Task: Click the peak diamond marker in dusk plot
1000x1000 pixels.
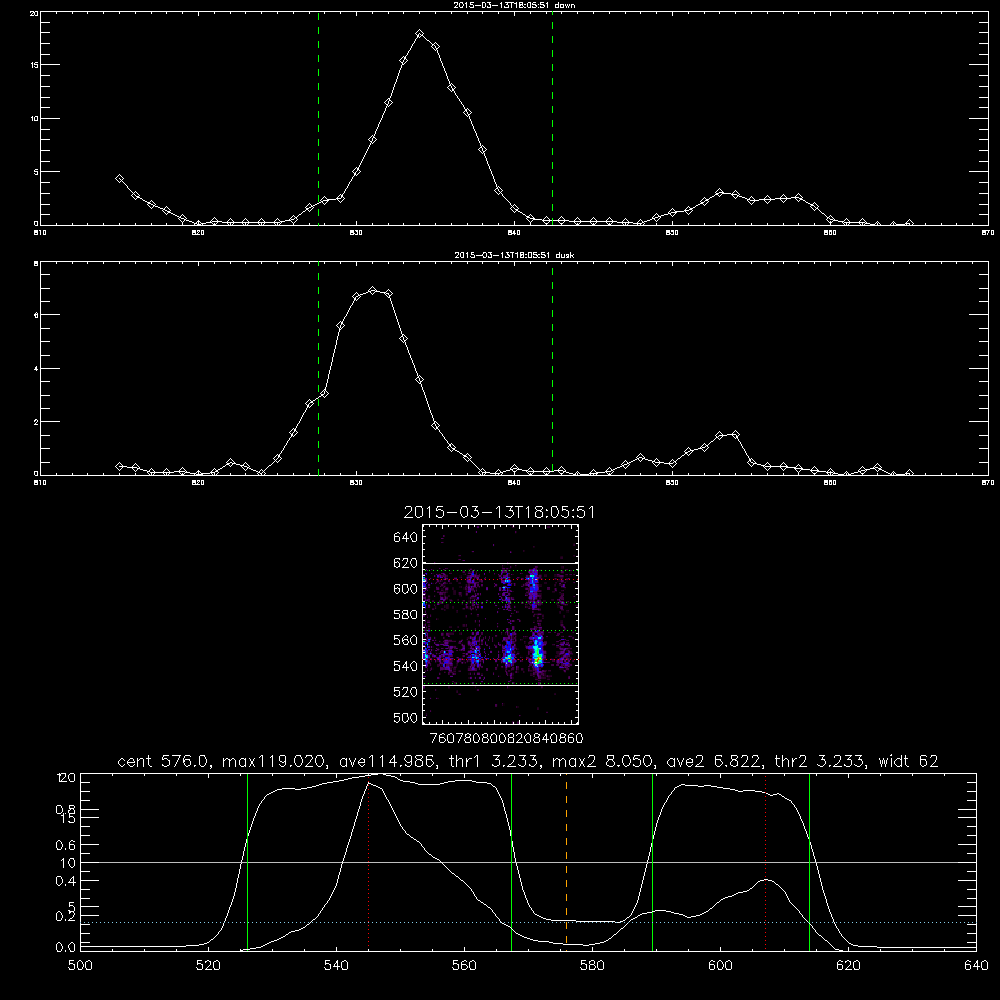Action: coord(372,291)
